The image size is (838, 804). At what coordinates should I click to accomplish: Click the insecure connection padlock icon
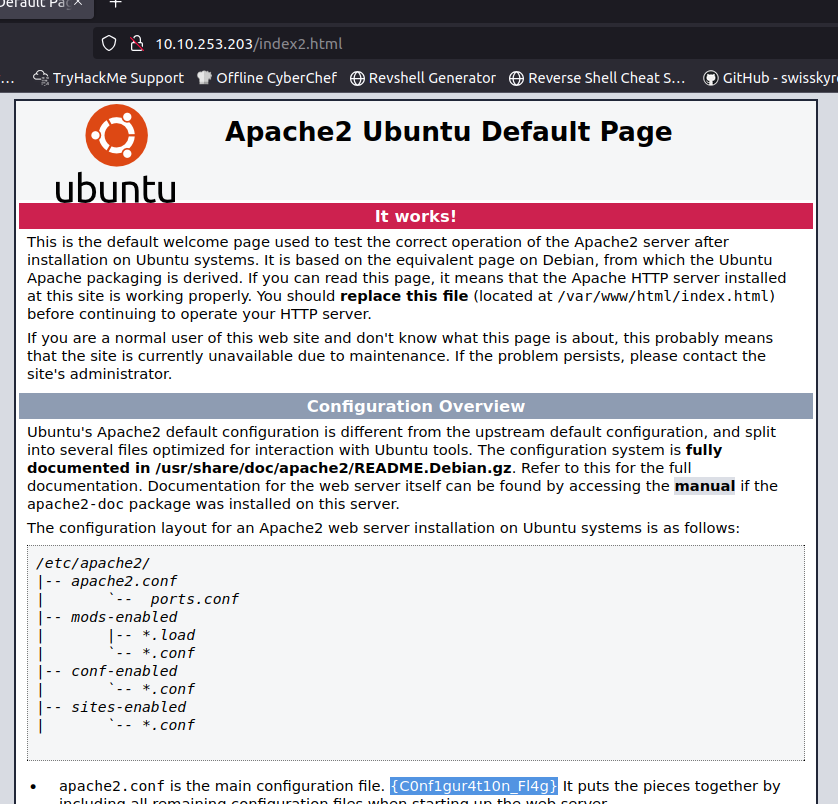point(136,43)
